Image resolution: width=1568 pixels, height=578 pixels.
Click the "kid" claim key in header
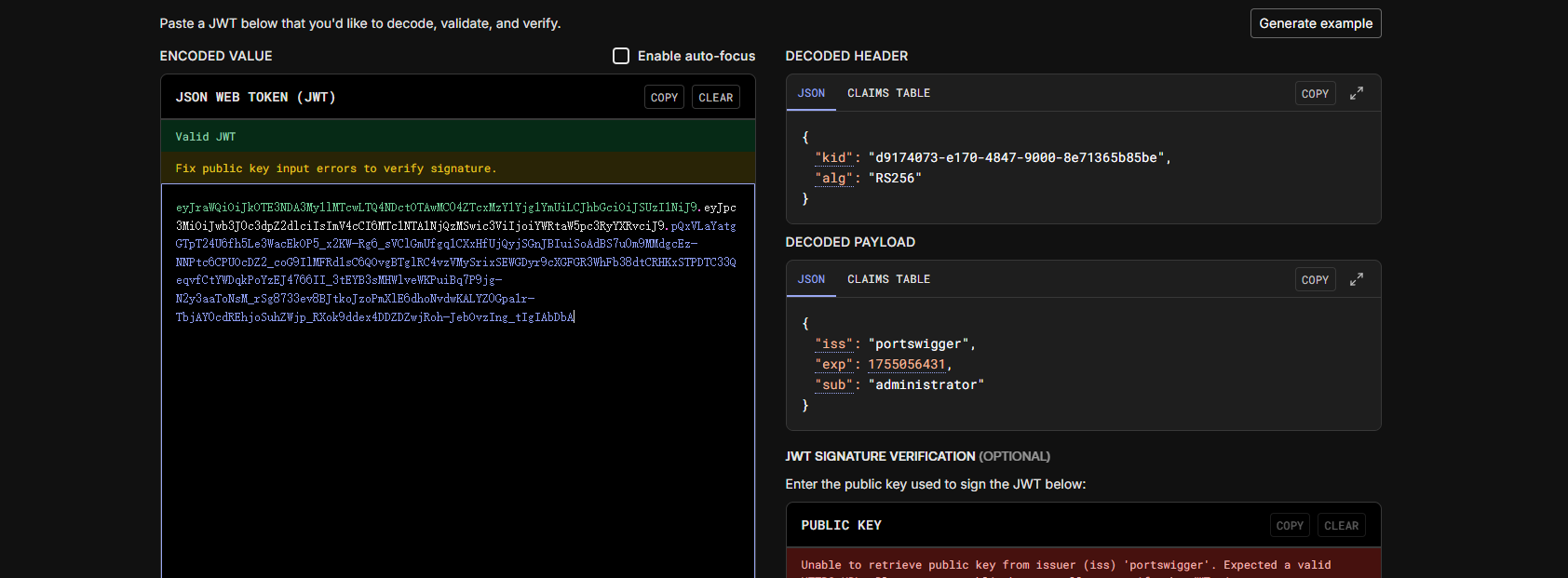tap(833, 158)
